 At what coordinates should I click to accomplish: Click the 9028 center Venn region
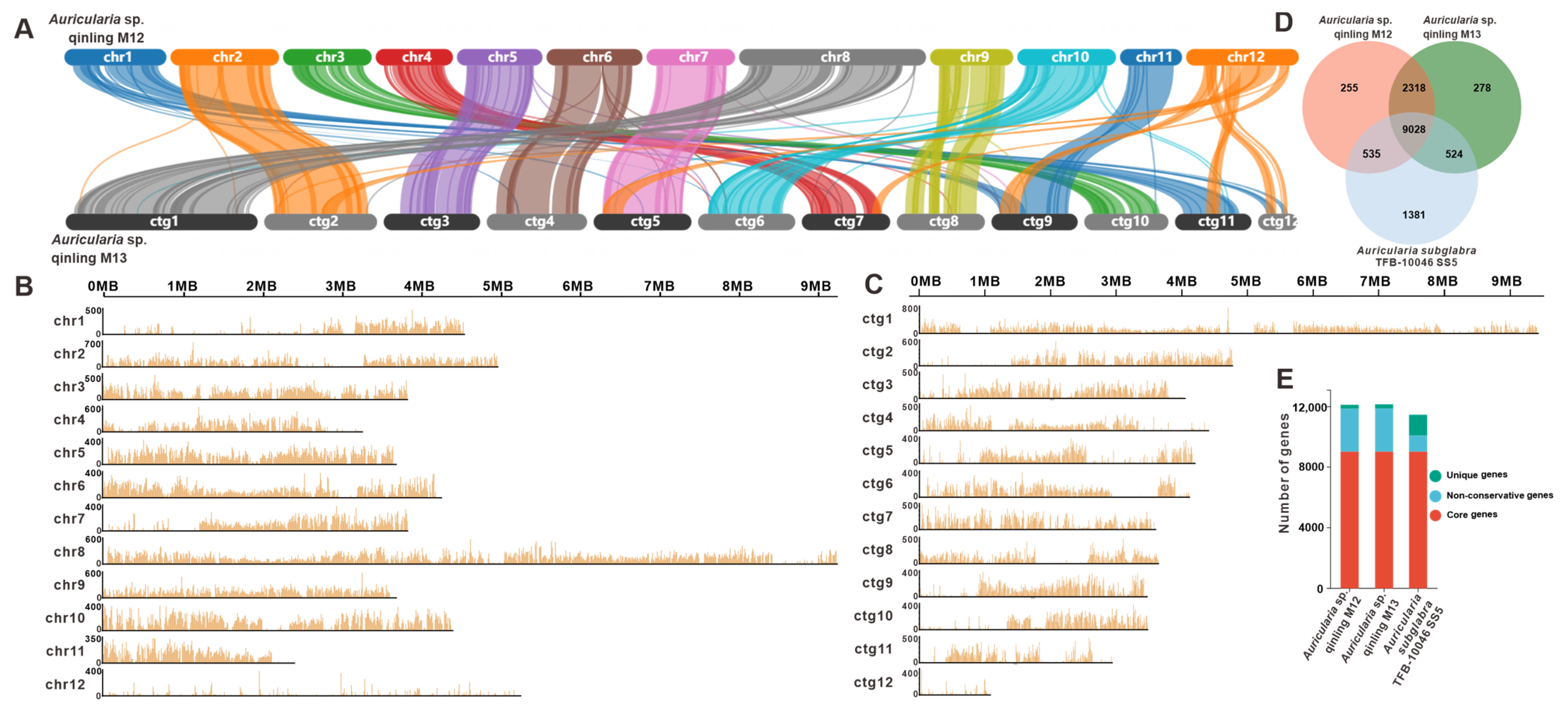click(1413, 129)
